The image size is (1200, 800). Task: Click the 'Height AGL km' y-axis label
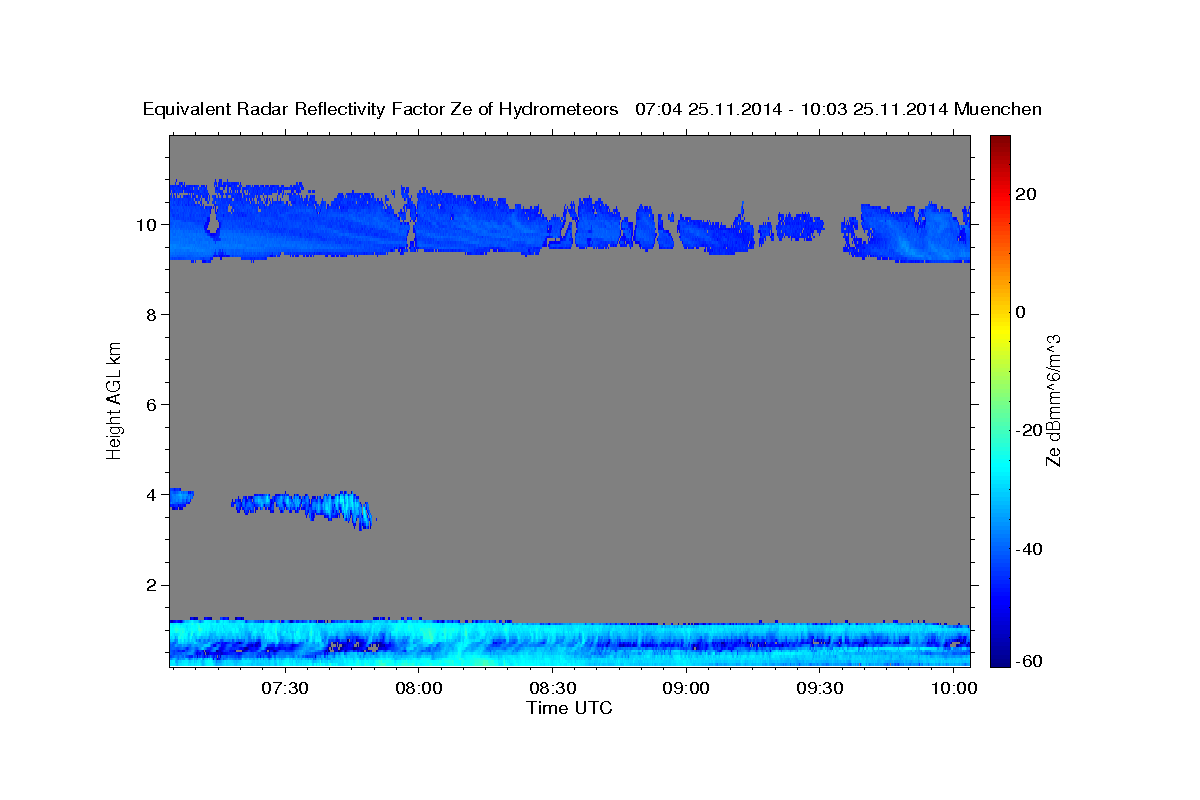click(x=114, y=399)
